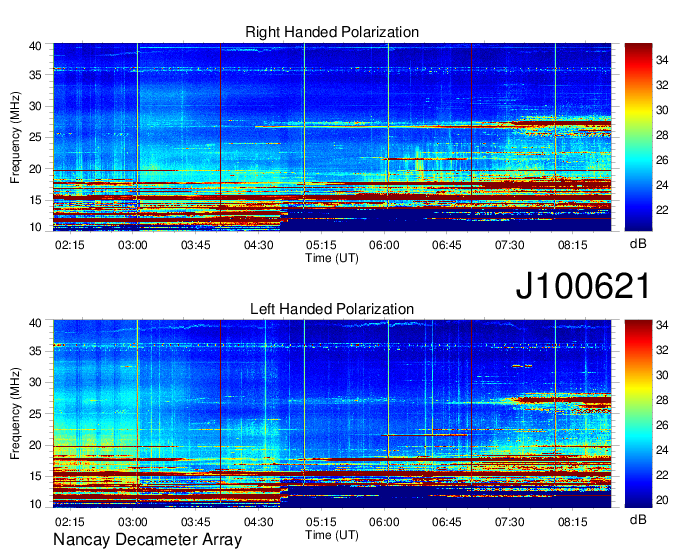Click the 30 frequency tick on bottom plot
680x552 pixels.
point(36,383)
